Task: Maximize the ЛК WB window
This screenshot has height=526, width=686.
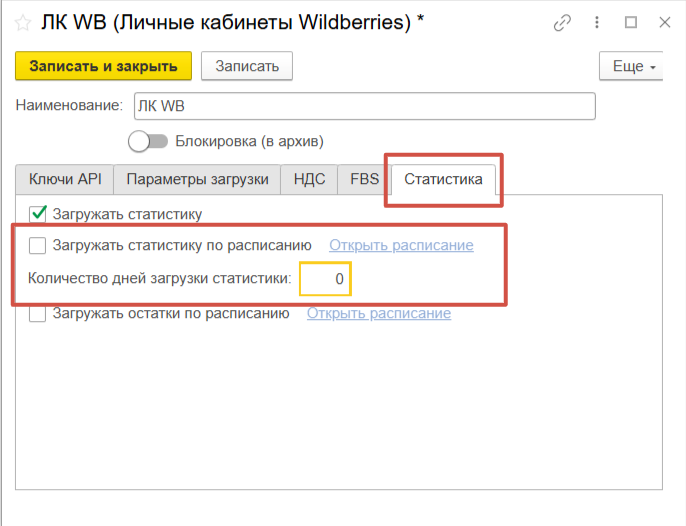Action: [x=631, y=23]
